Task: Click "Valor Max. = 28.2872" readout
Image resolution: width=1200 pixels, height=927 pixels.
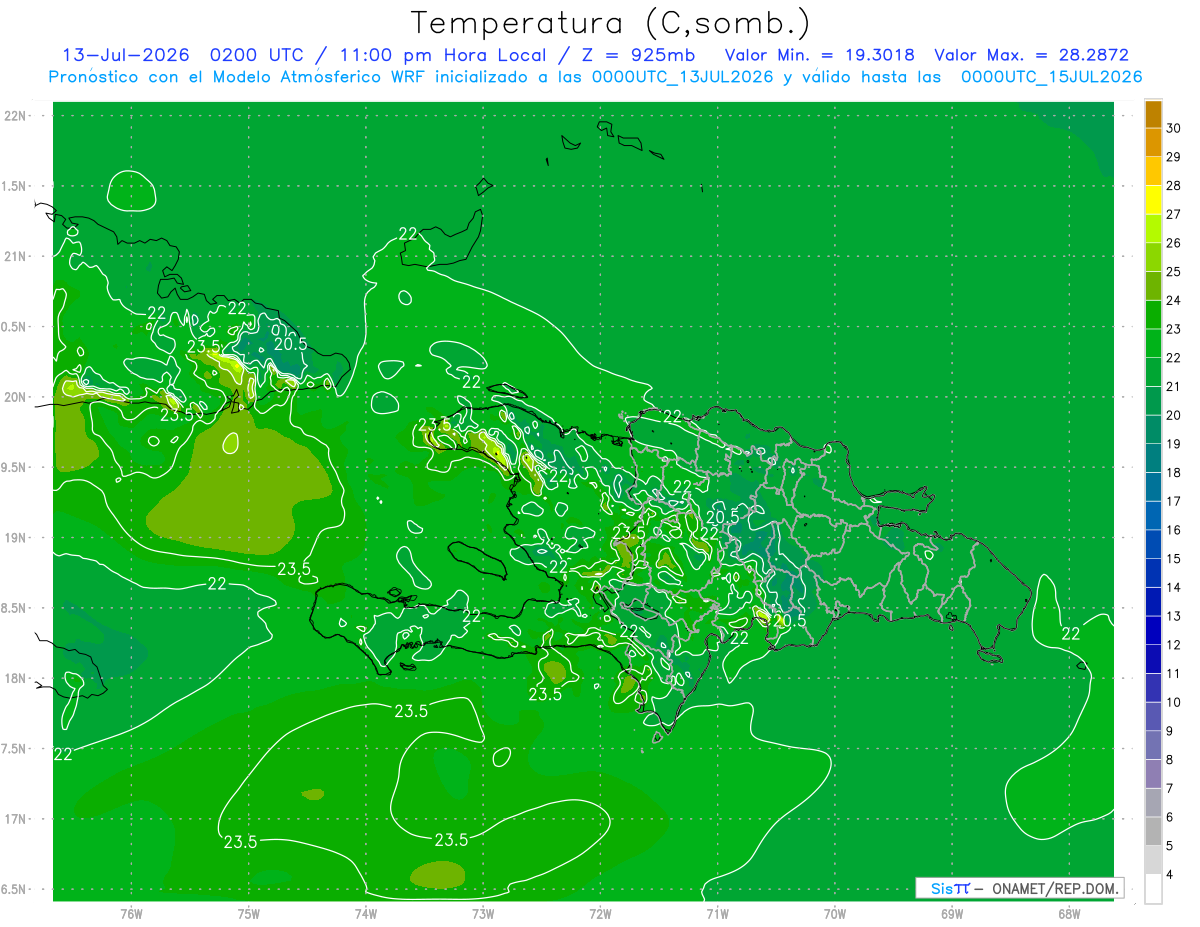Action: point(1031,55)
